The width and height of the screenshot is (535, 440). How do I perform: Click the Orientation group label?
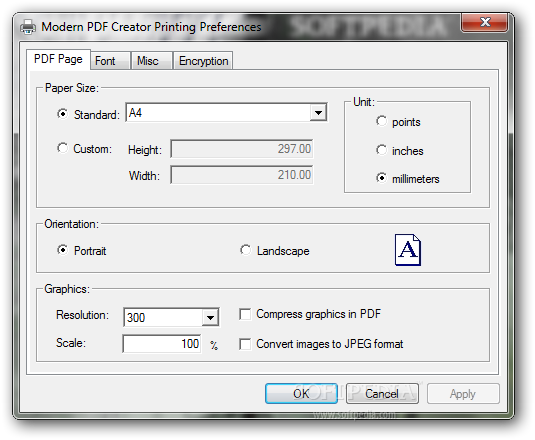click(72, 224)
